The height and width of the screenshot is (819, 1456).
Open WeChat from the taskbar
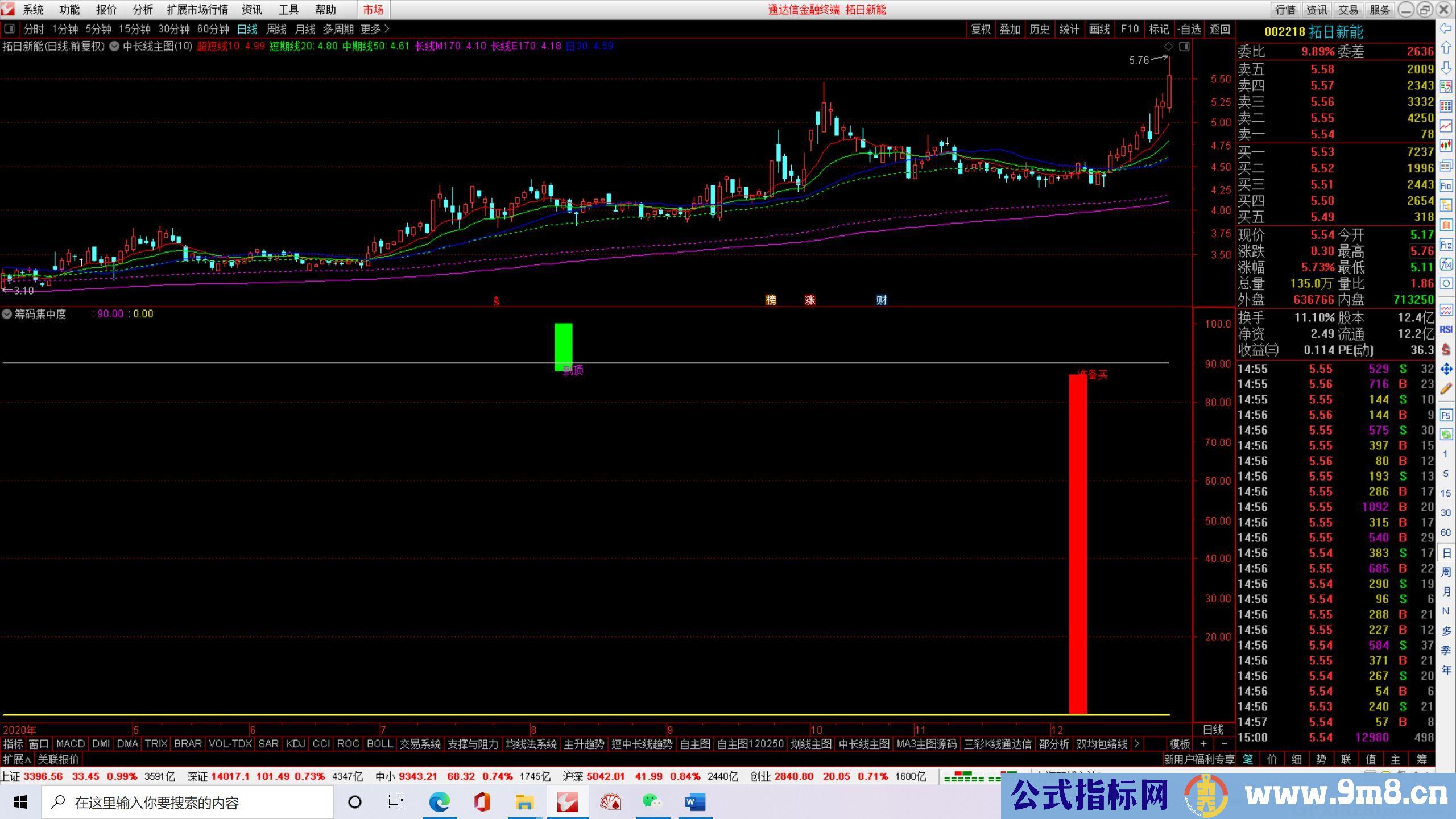click(x=652, y=803)
